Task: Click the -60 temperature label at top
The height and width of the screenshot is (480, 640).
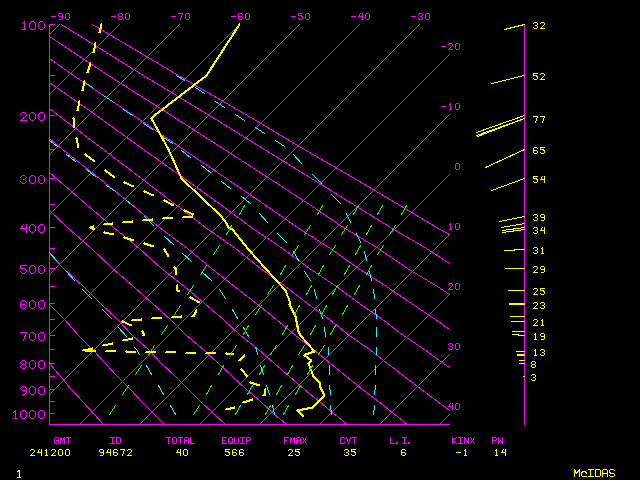Action: 240,17
